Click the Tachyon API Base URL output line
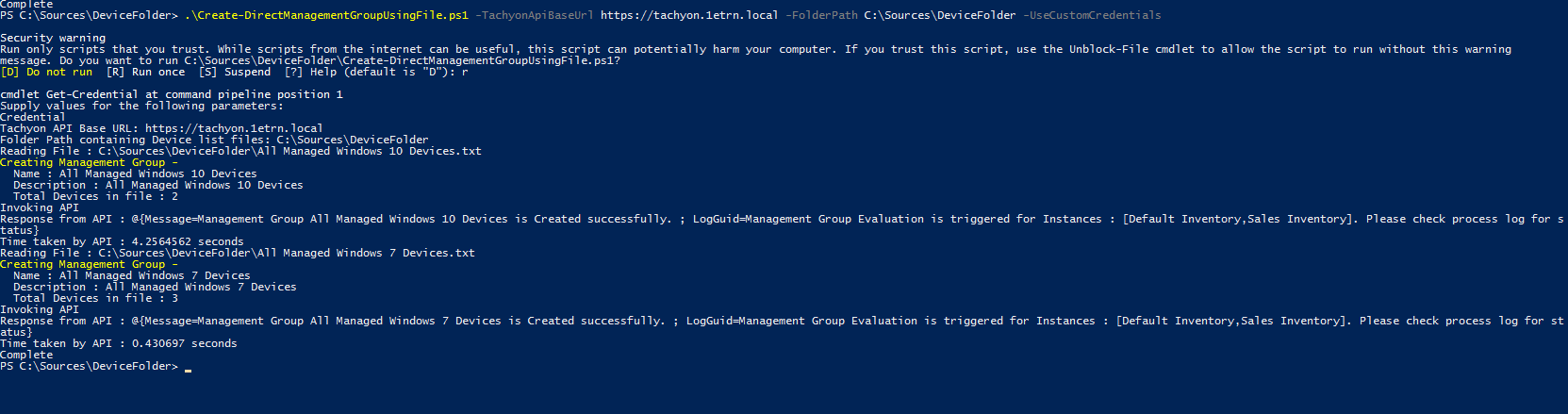1568x414 pixels. [161, 128]
